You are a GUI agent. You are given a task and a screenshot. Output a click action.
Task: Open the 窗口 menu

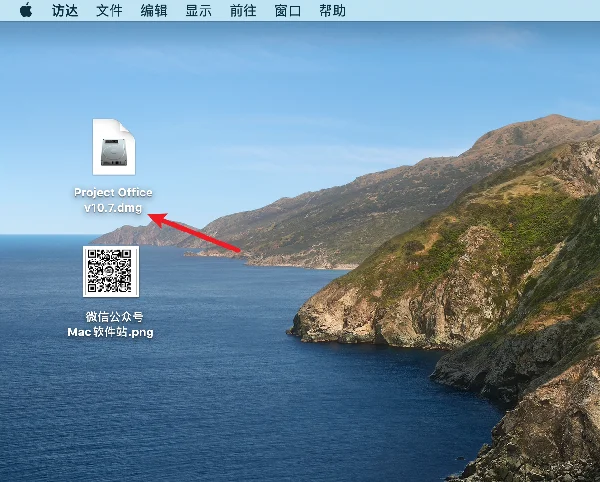pyautogui.click(x=288, y=10)
